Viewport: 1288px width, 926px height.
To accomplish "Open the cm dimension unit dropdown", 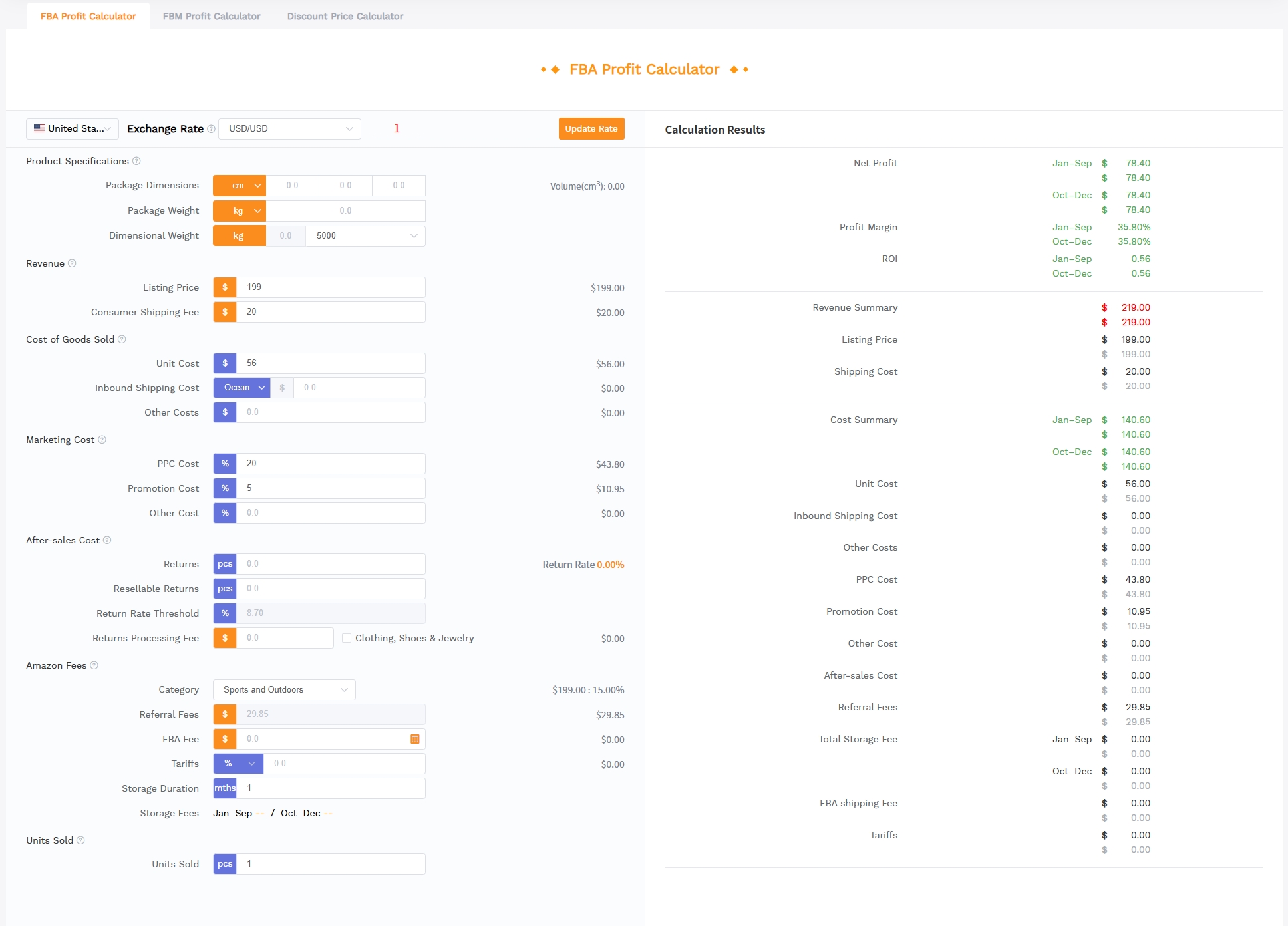I will [240, 186].
